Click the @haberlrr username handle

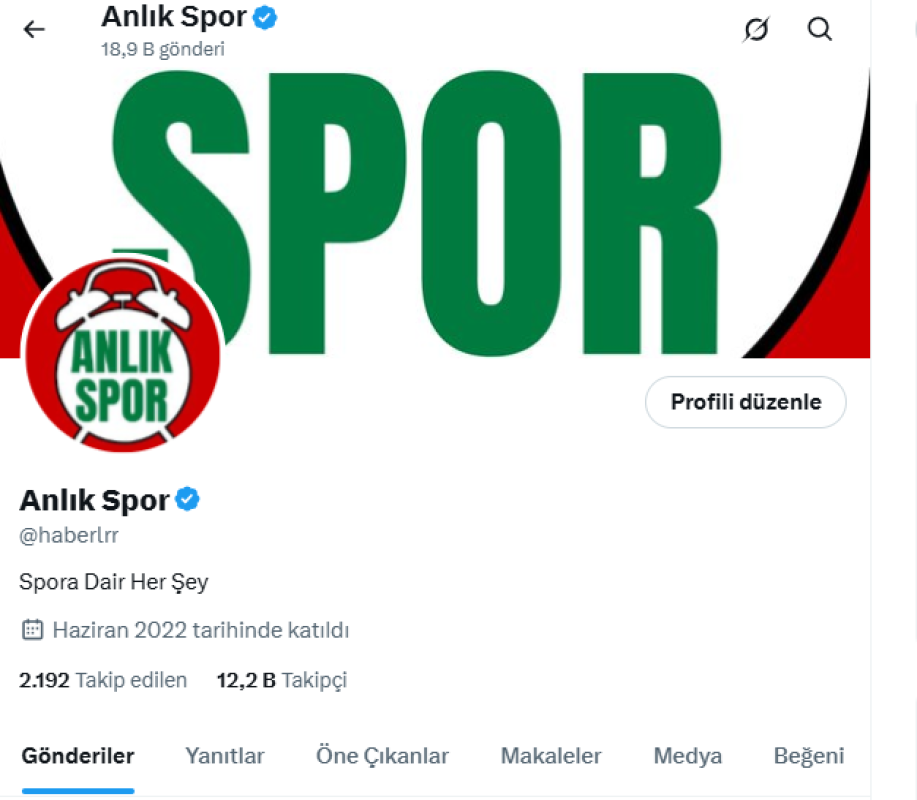tap(69, 535)
